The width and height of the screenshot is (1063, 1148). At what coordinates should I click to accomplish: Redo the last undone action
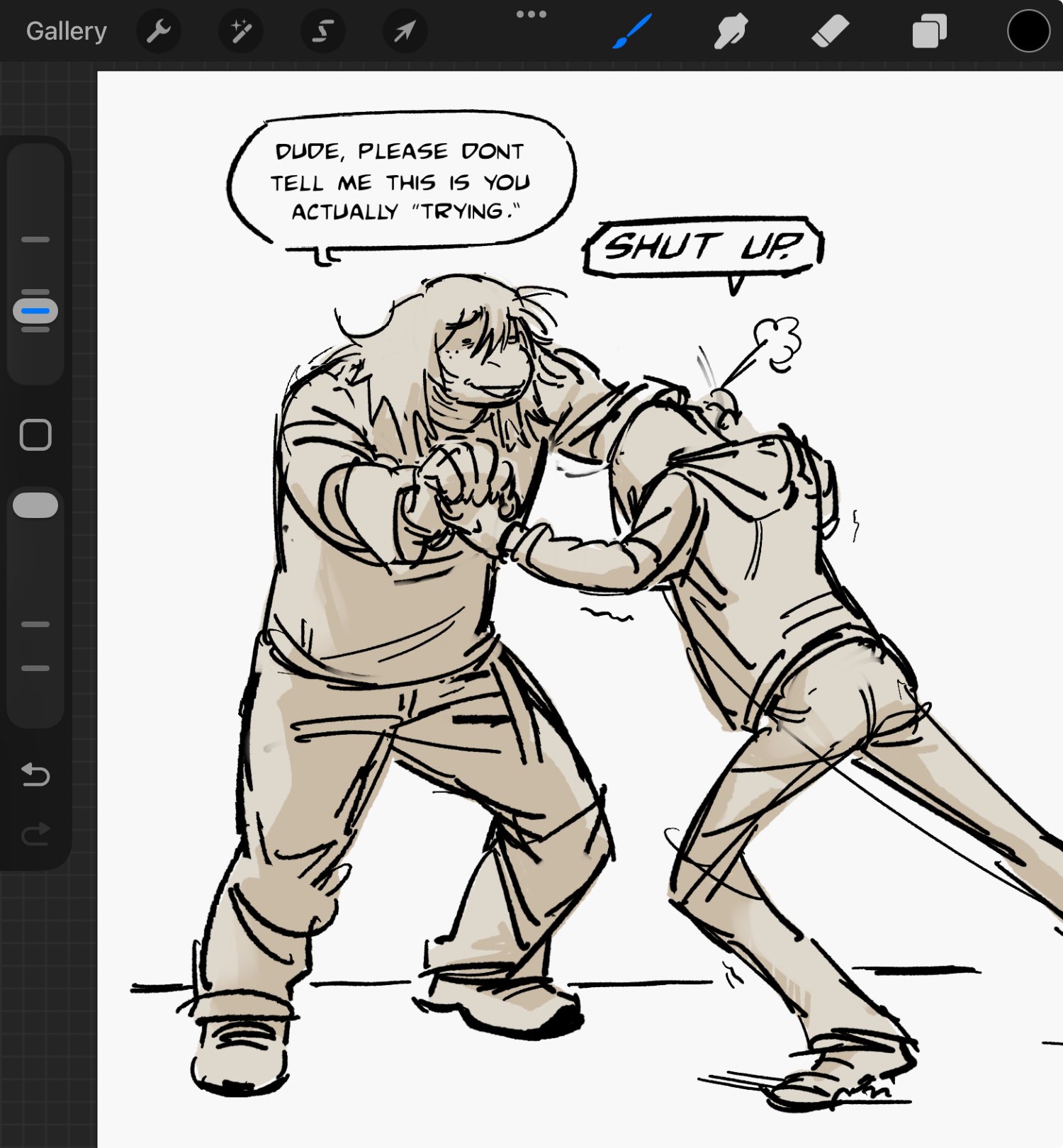35,834
